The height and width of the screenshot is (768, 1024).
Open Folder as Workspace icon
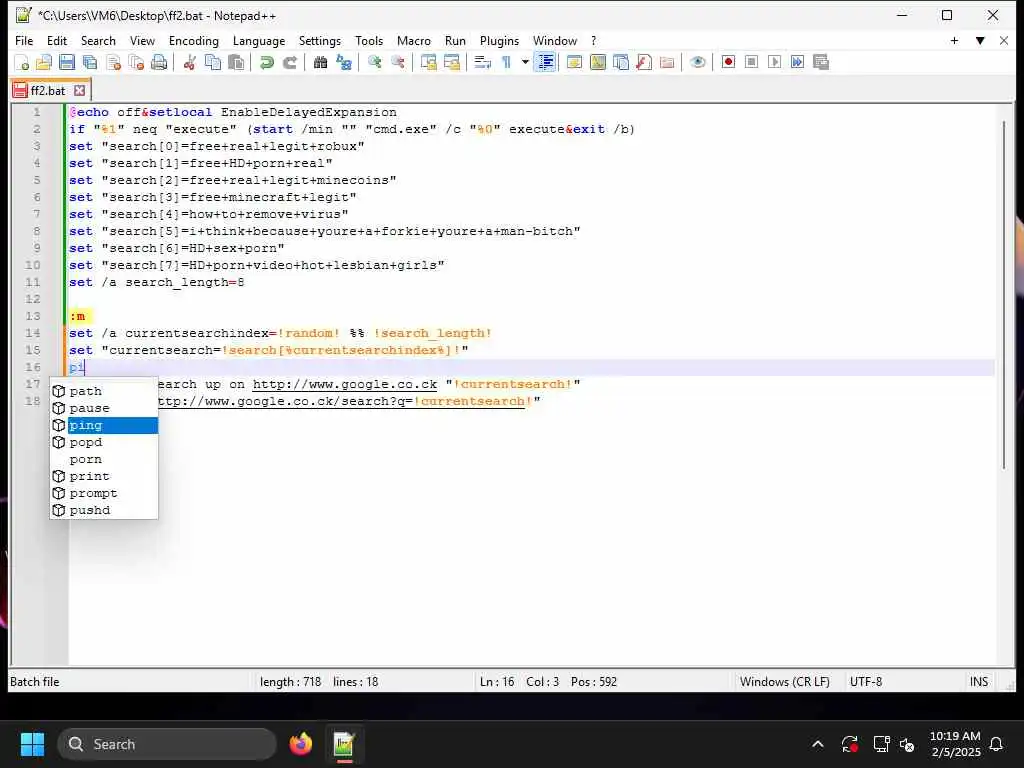pyautogui.click(x=667, y=63)
